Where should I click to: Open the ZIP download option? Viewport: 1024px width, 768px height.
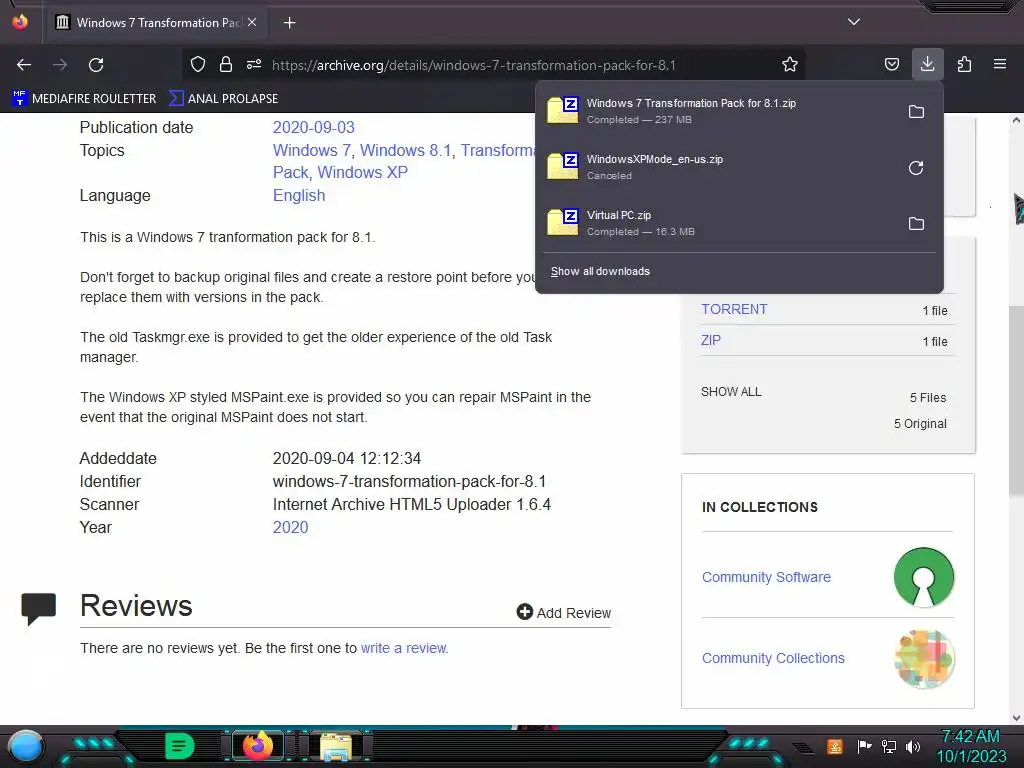pyautogui.click(x=711, y=340)
